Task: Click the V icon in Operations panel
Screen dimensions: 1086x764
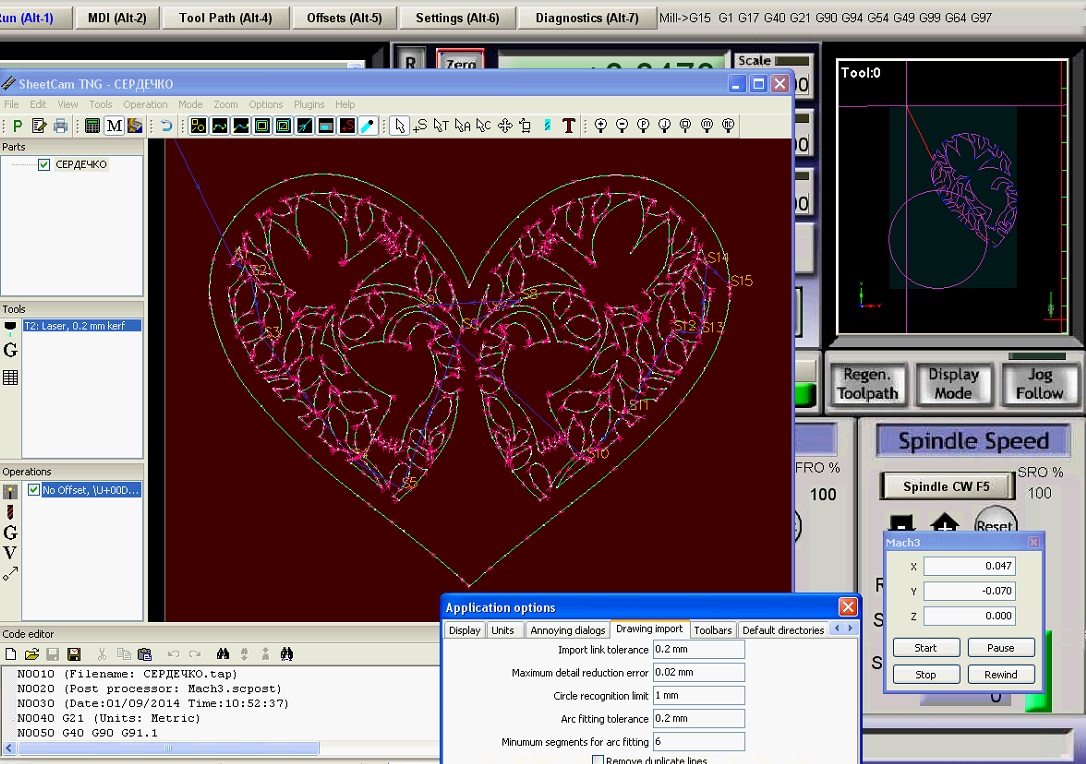Action: tap(10, 553)
